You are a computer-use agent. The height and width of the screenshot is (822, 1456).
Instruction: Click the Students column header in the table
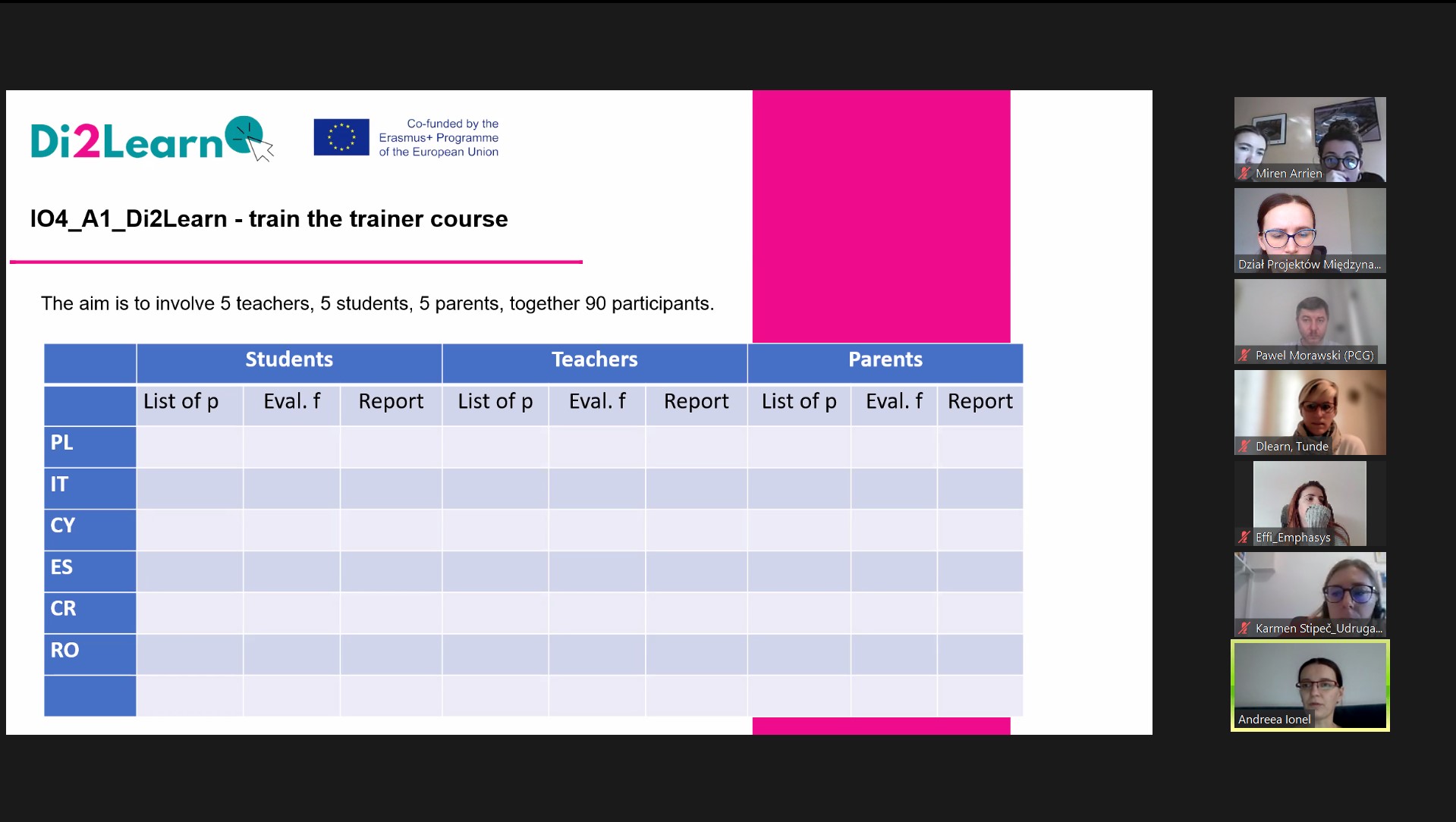point(289,360)
